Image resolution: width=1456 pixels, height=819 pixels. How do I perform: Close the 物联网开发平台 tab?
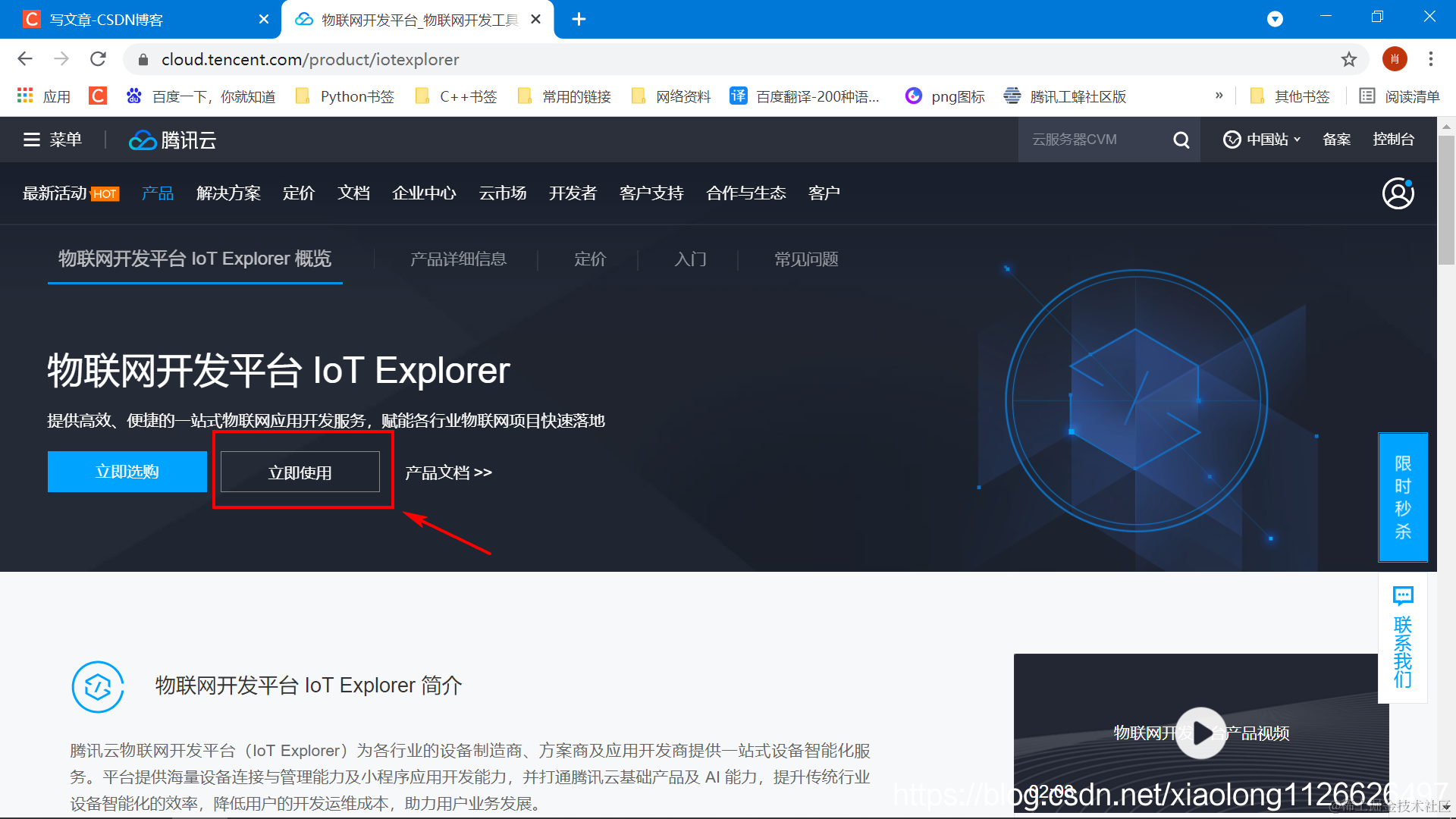(535, 19)
